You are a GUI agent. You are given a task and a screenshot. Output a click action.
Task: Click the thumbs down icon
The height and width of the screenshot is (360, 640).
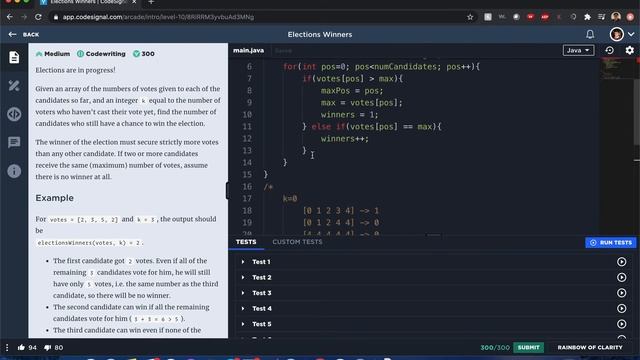(47, 347)
